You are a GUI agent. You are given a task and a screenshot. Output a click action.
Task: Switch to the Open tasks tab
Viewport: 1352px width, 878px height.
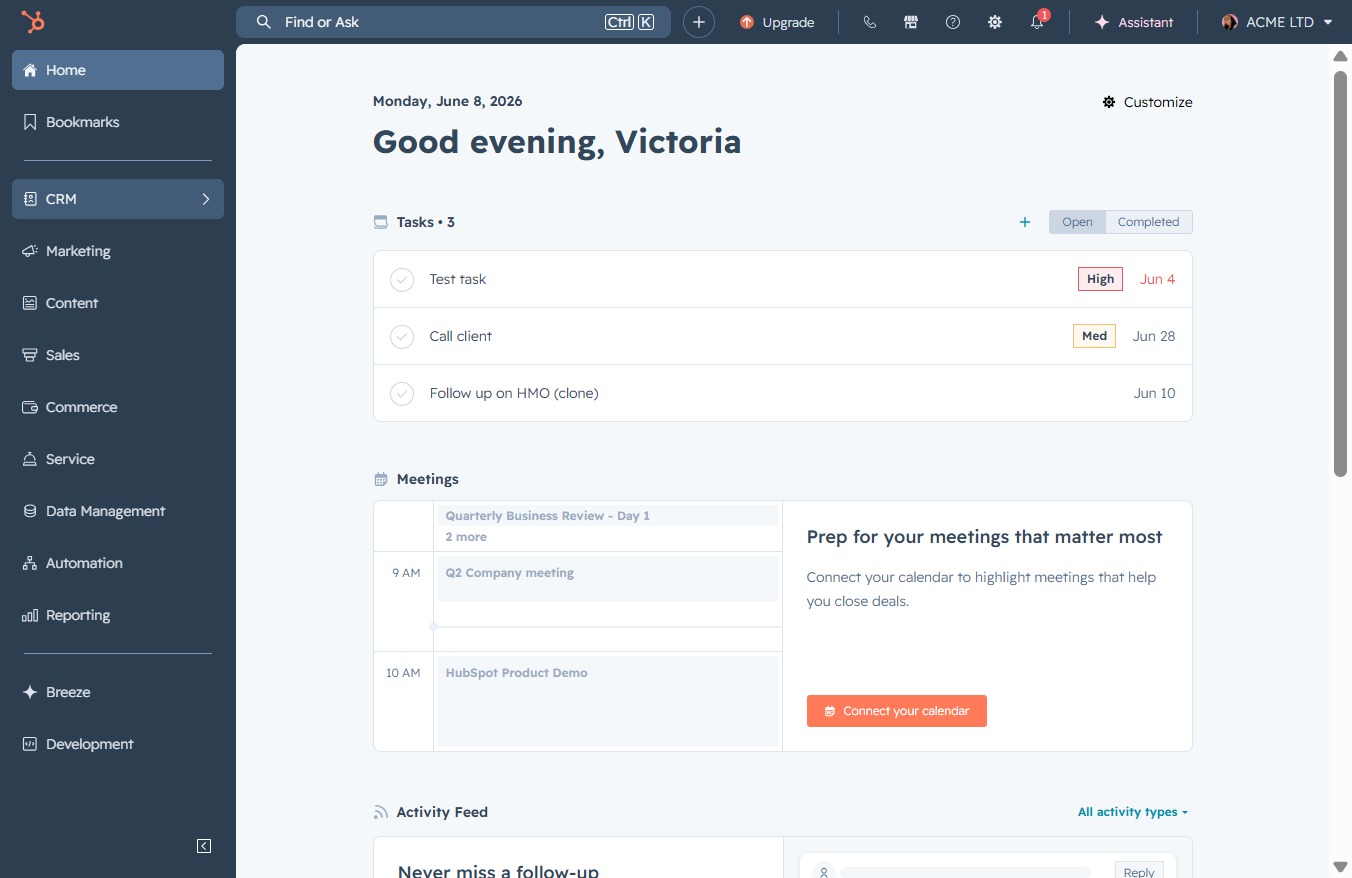coord(1077,222)
